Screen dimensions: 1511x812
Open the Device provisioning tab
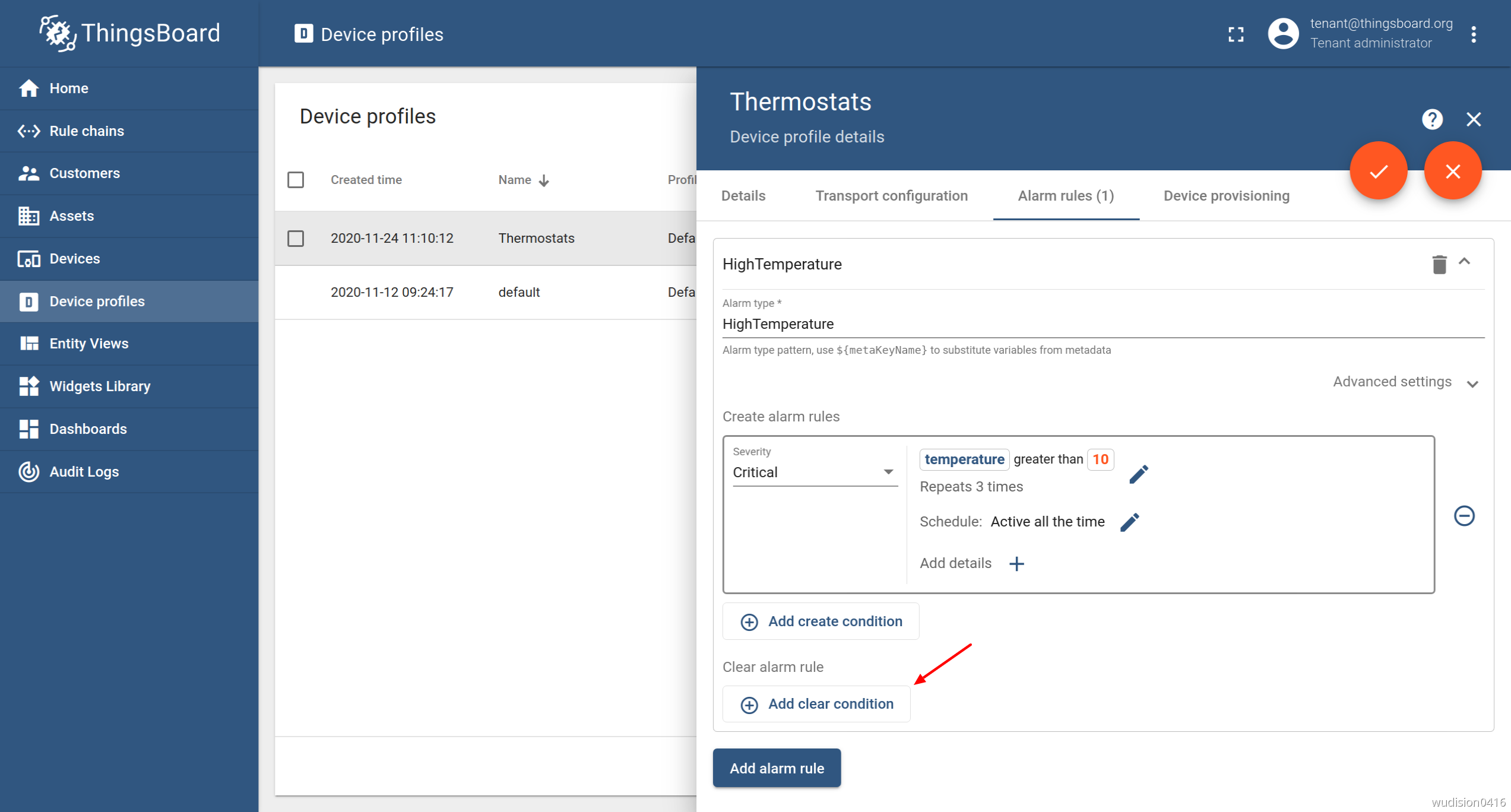1226,196
